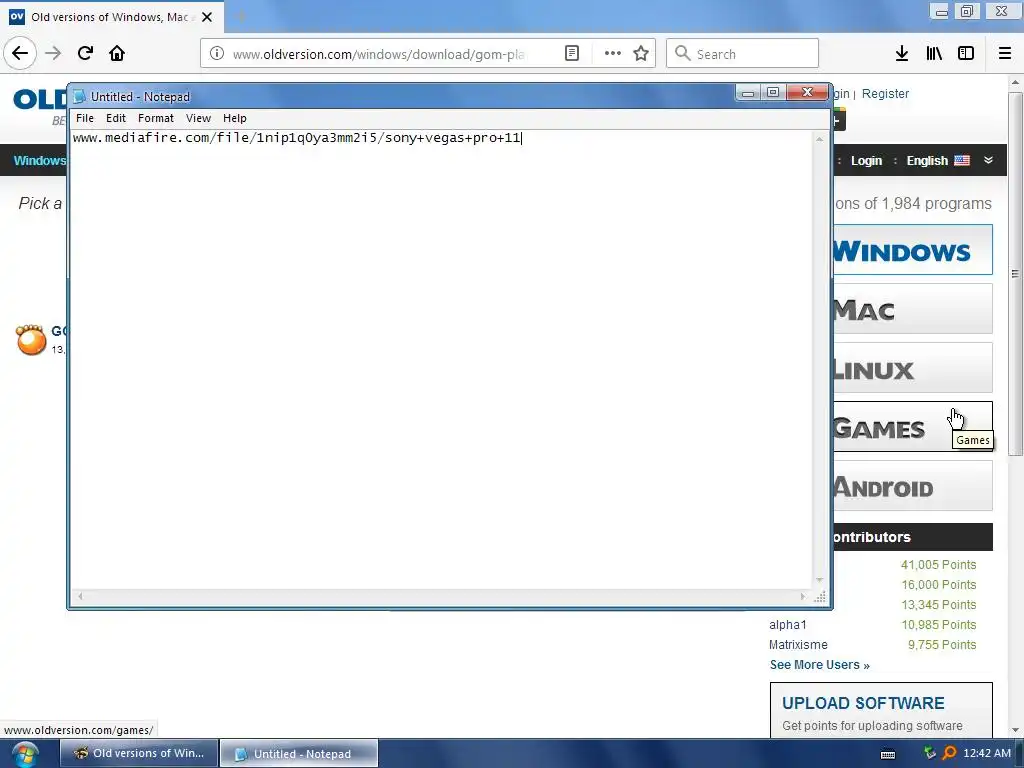
Task: Click the Login link in the dark navigation bar
Action: [866, 161]
